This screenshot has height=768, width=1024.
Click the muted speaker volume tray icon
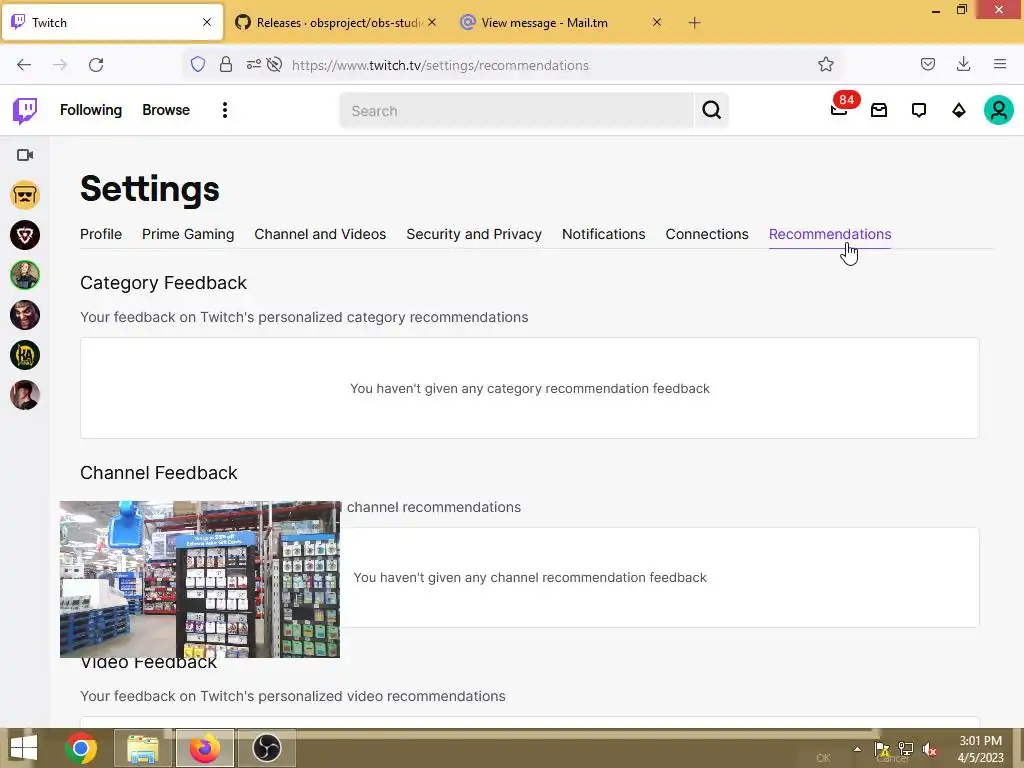(x=930, y=749)
